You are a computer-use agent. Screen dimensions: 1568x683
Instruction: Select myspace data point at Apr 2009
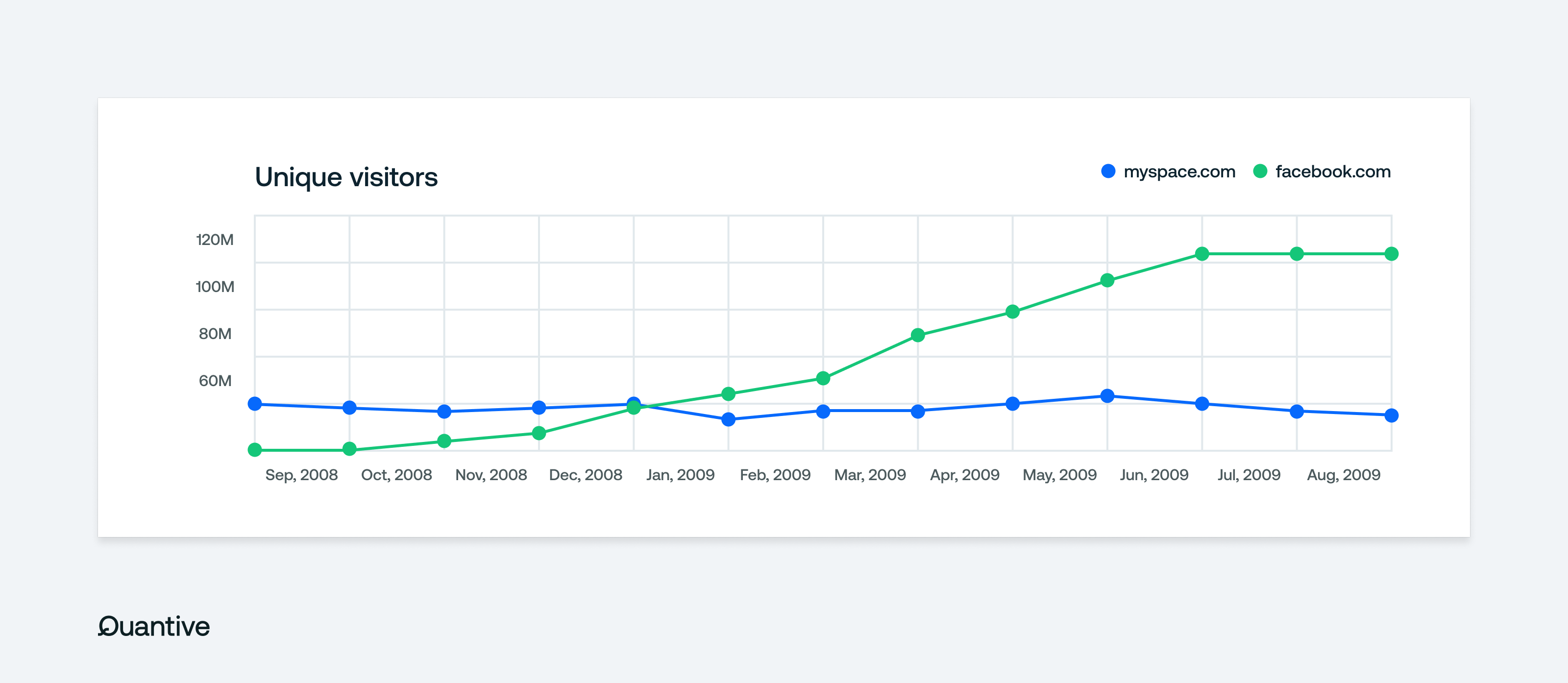coord(918,411)
